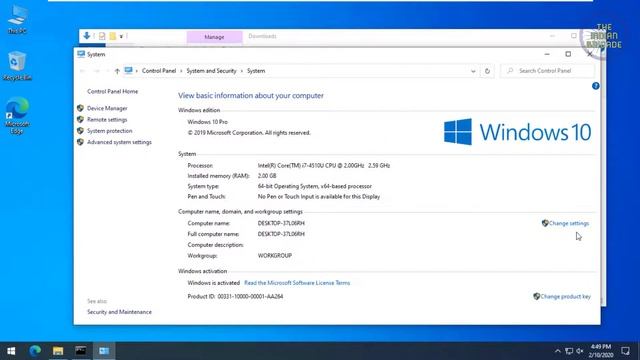Go to Control Panel Home

(112, 91)
